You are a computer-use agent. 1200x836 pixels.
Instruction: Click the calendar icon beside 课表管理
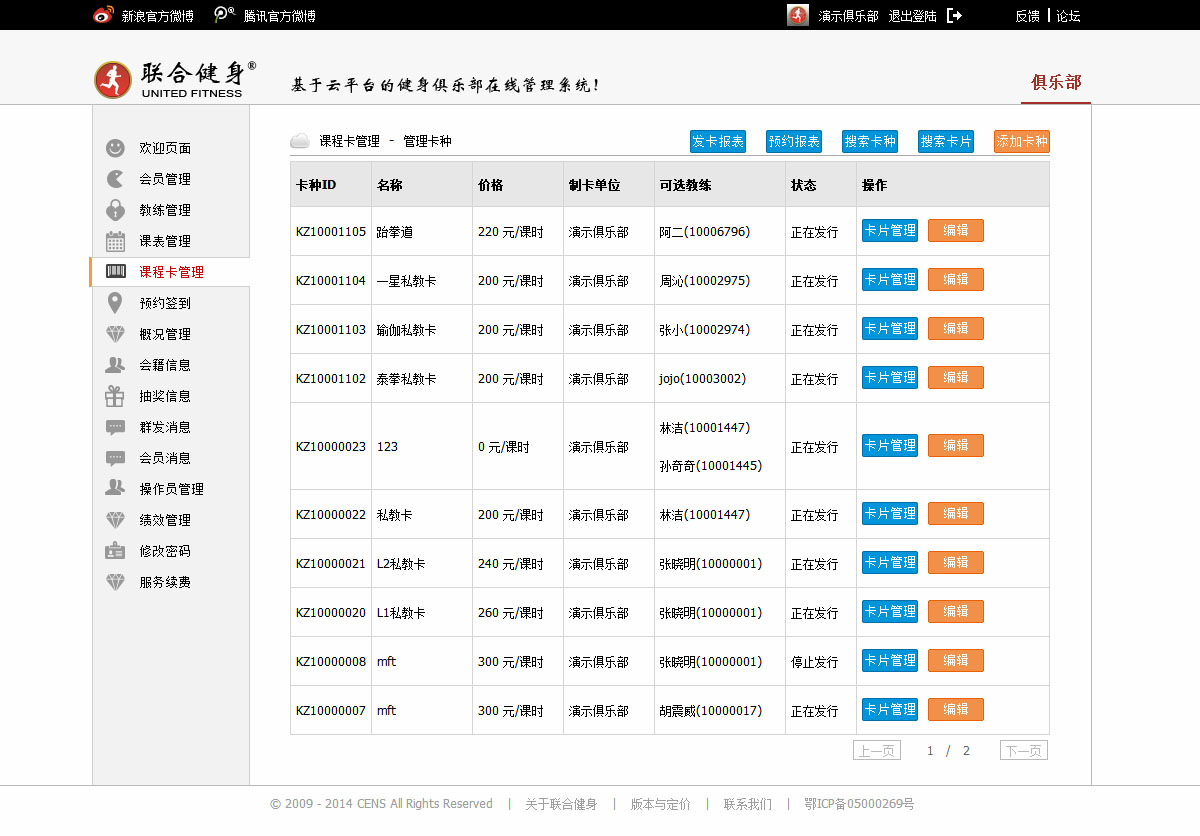click(116, 241)
